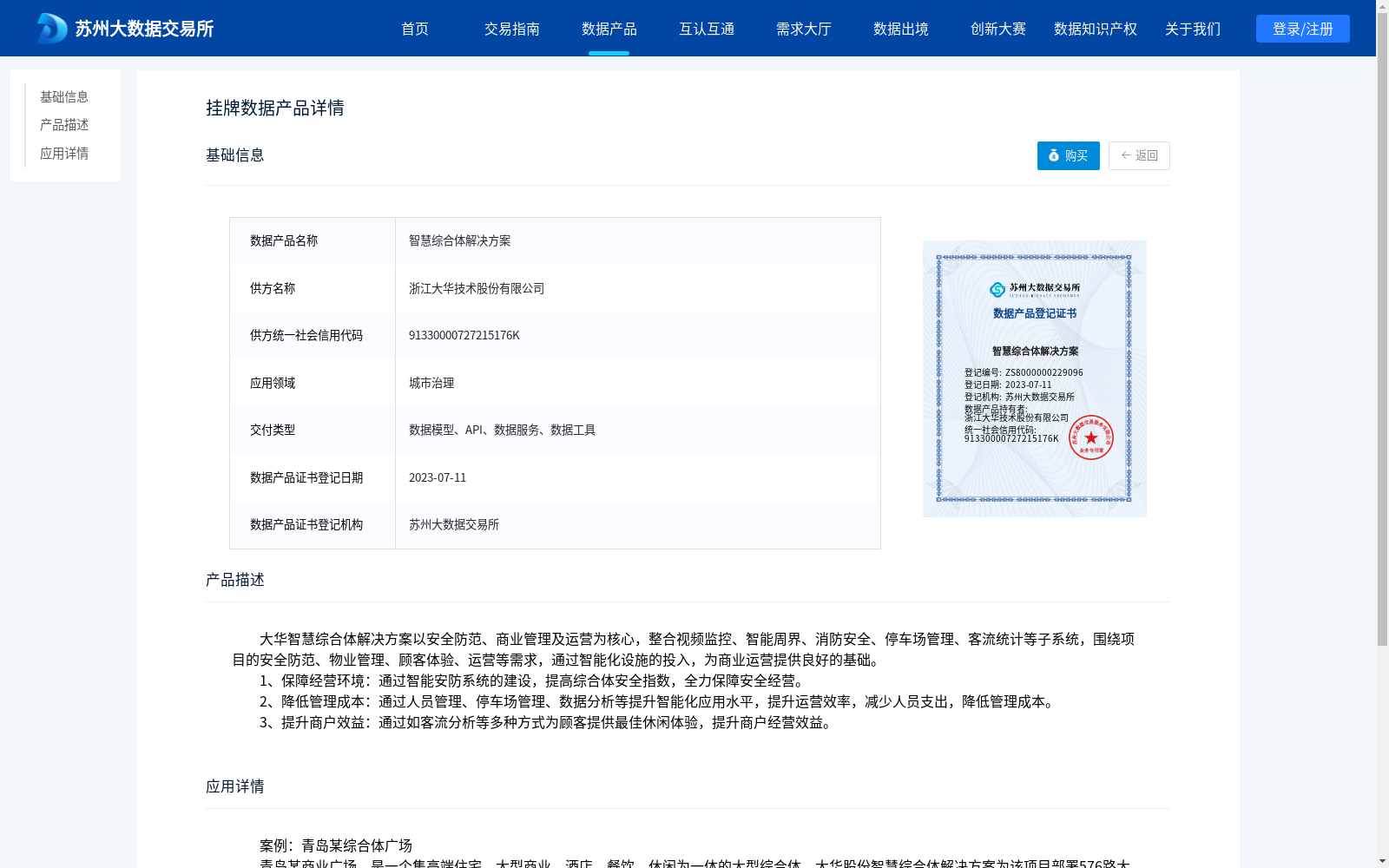Viewport: 1389px width, 868px height.
Task: Click the 数据产品证书登记机构 label cell
Action: pos(313,525)
